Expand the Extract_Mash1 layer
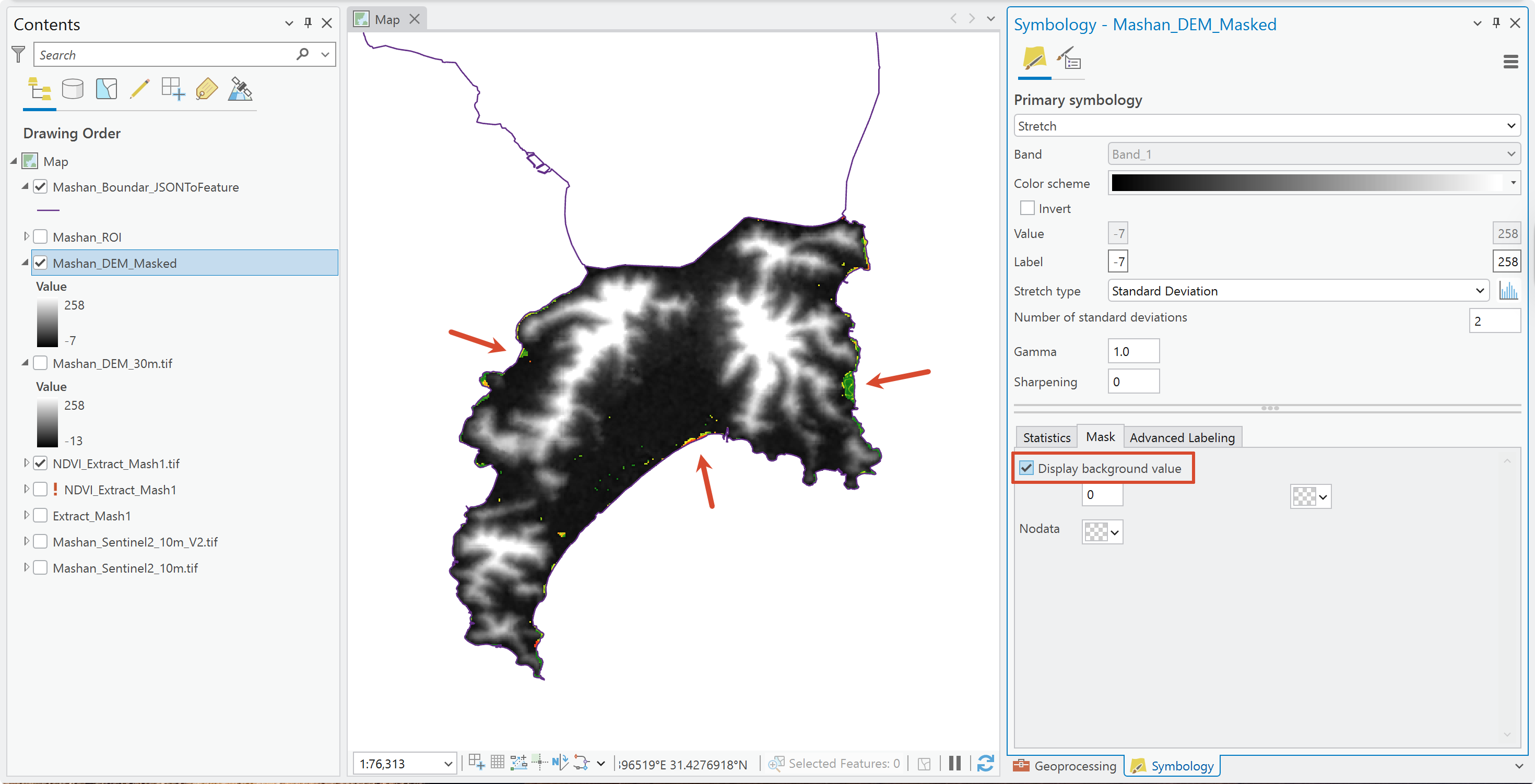This screenshot has width=1535, height=784. [26, 515]
